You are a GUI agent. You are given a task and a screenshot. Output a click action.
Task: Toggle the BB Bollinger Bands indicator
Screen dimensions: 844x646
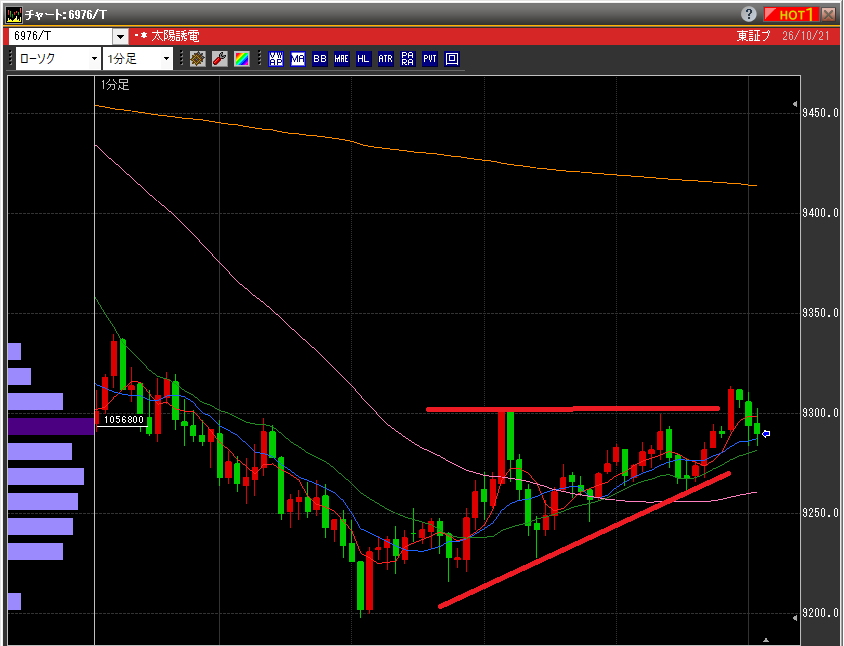click(320, 59)
